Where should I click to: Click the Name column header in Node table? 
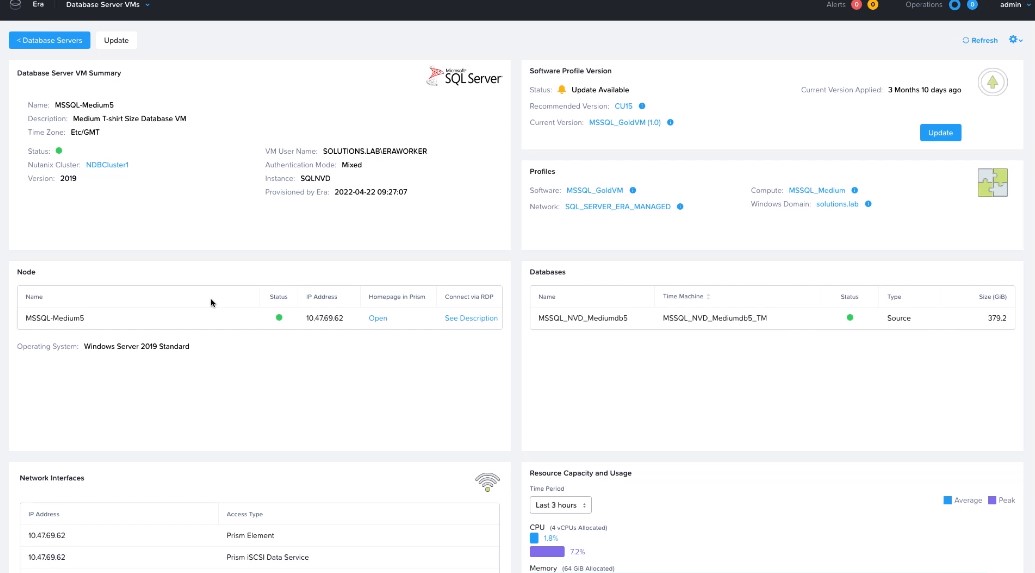click(x=34, y=297)
